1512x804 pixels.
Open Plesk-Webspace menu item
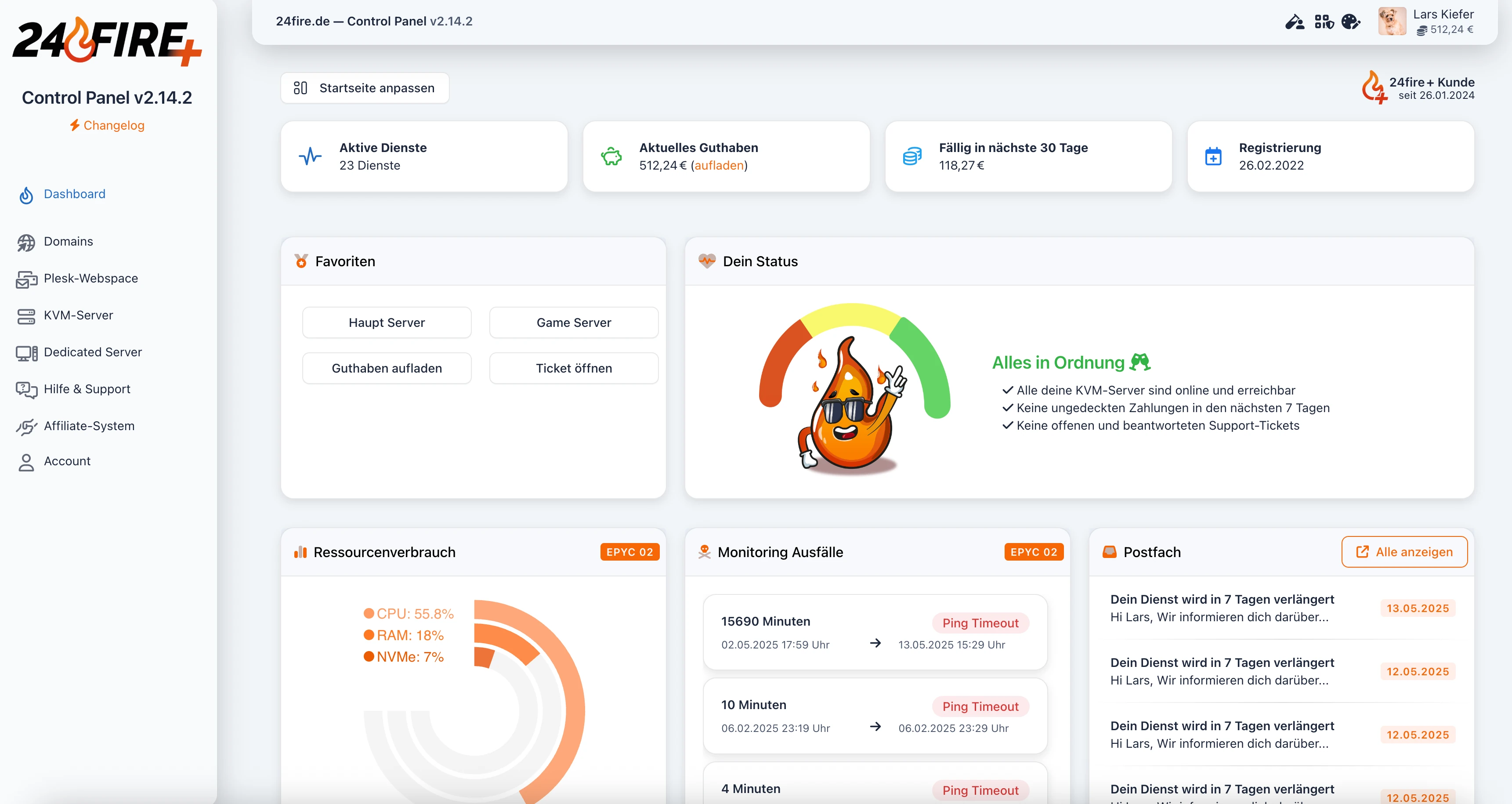click(x=91, y=279)
